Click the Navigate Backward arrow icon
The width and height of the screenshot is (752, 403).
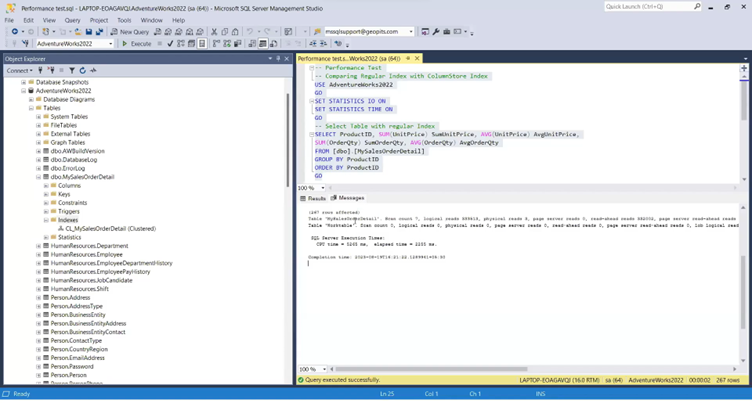click(x=15, y=32)
